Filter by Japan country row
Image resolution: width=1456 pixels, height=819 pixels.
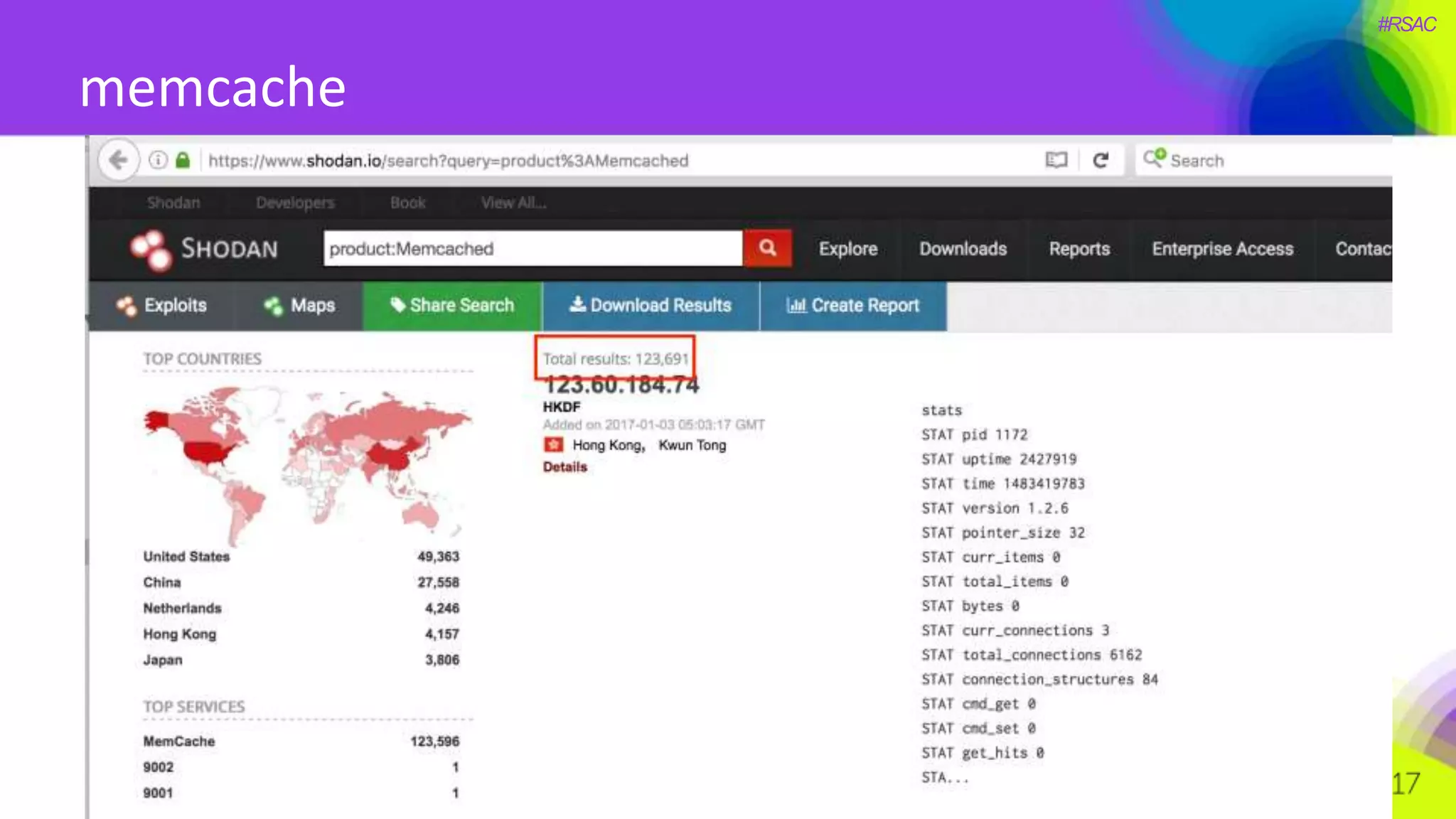coord(301,660)
